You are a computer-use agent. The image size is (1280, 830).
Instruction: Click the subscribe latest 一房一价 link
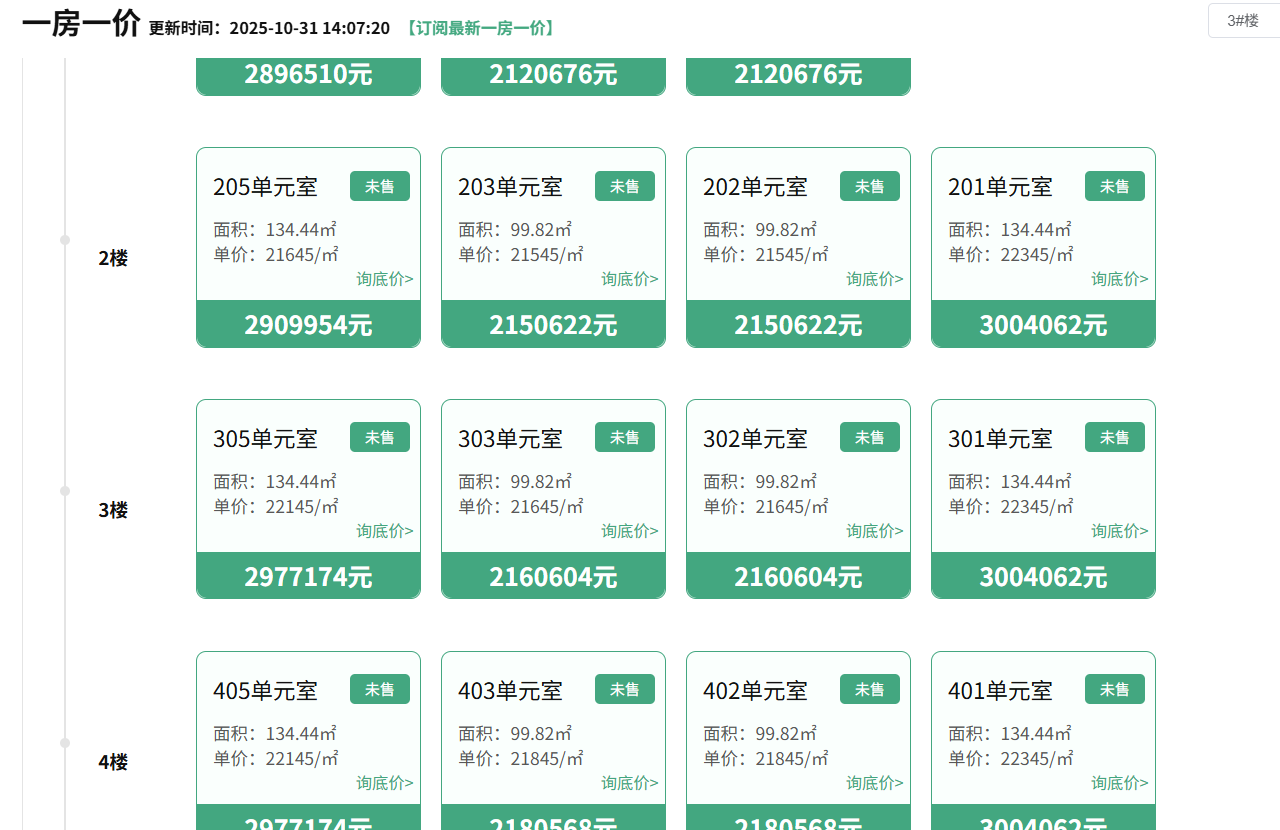[x=480, y=28]
